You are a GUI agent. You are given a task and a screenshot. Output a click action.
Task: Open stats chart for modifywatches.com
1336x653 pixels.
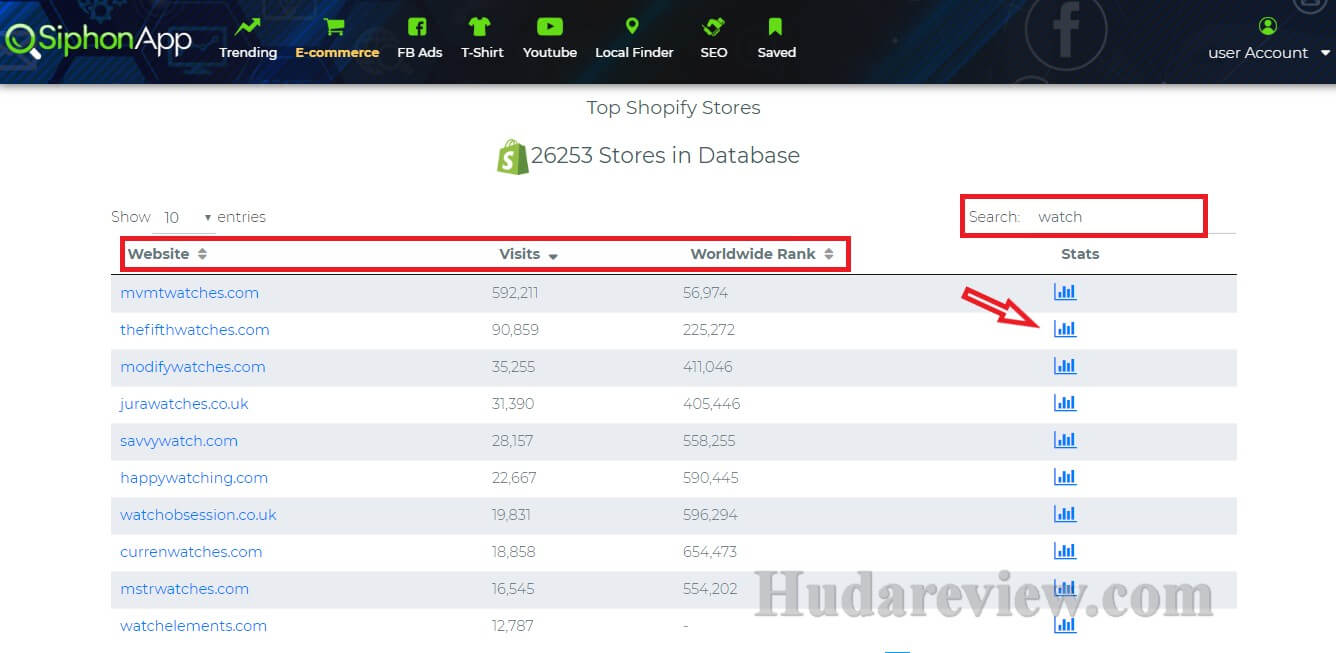(1065, 366)
